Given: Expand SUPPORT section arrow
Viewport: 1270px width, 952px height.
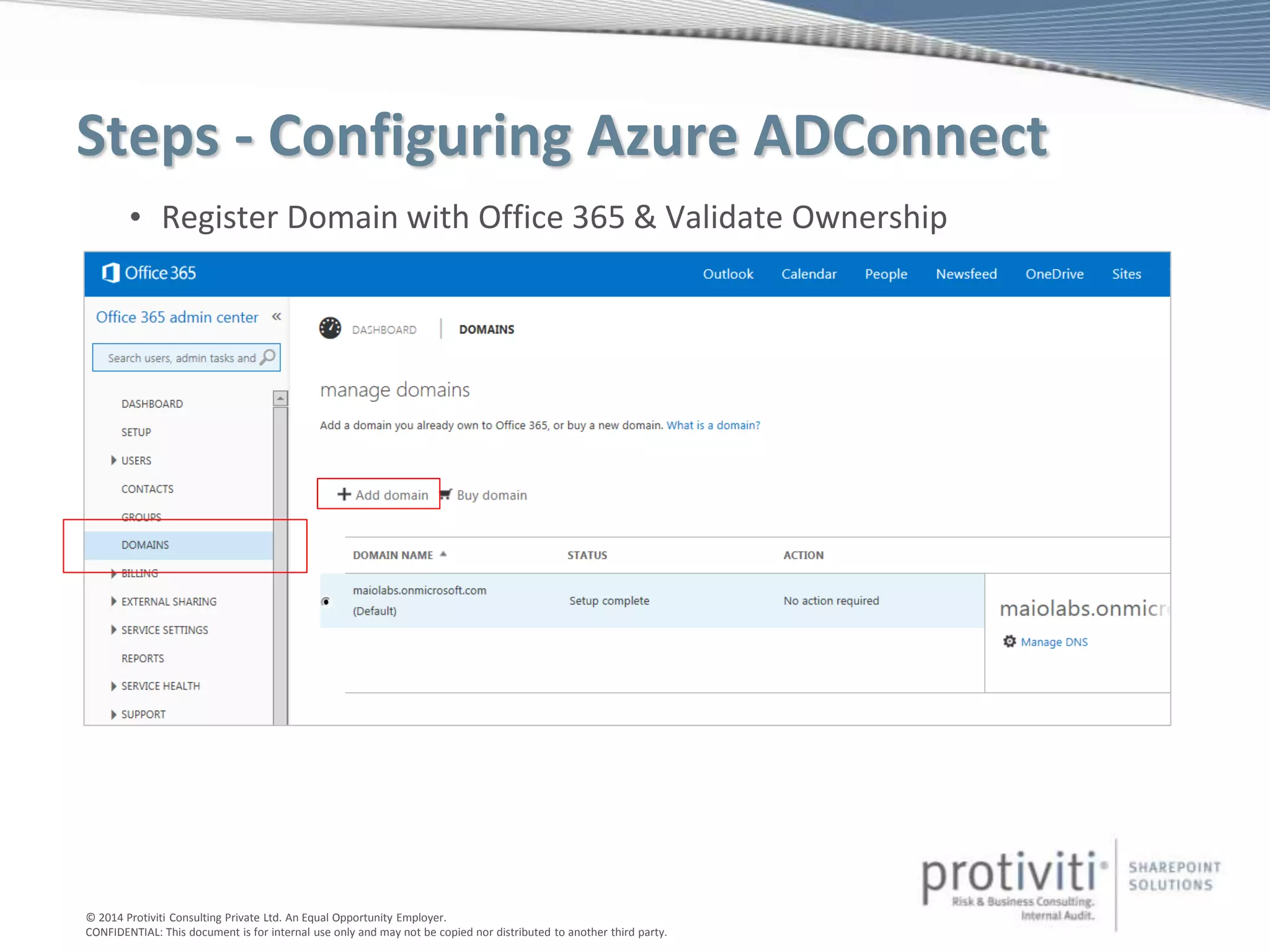Looking at the screenshot, I should click(x=113, y=715).
